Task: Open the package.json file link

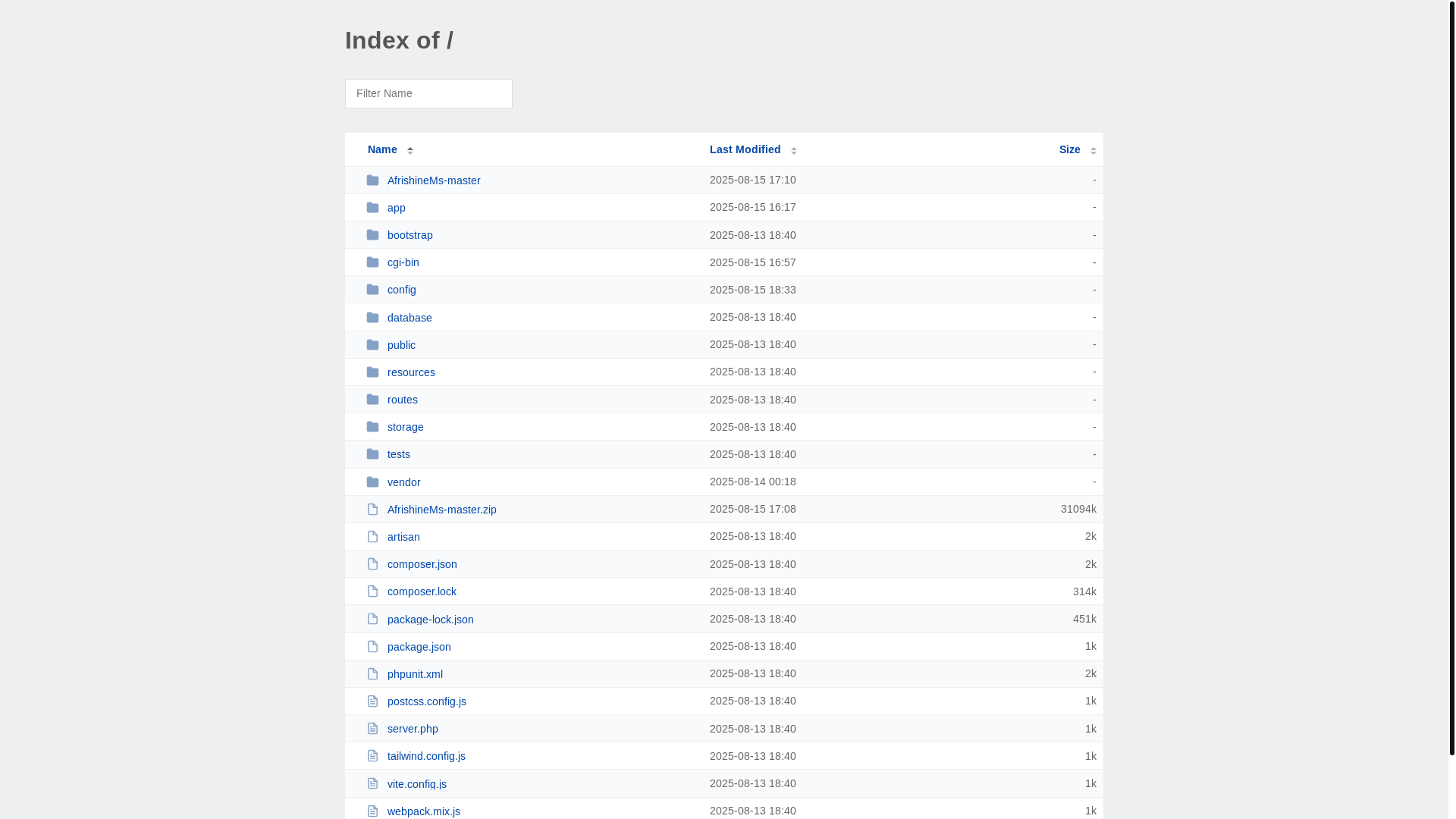Action: (419, 647)
